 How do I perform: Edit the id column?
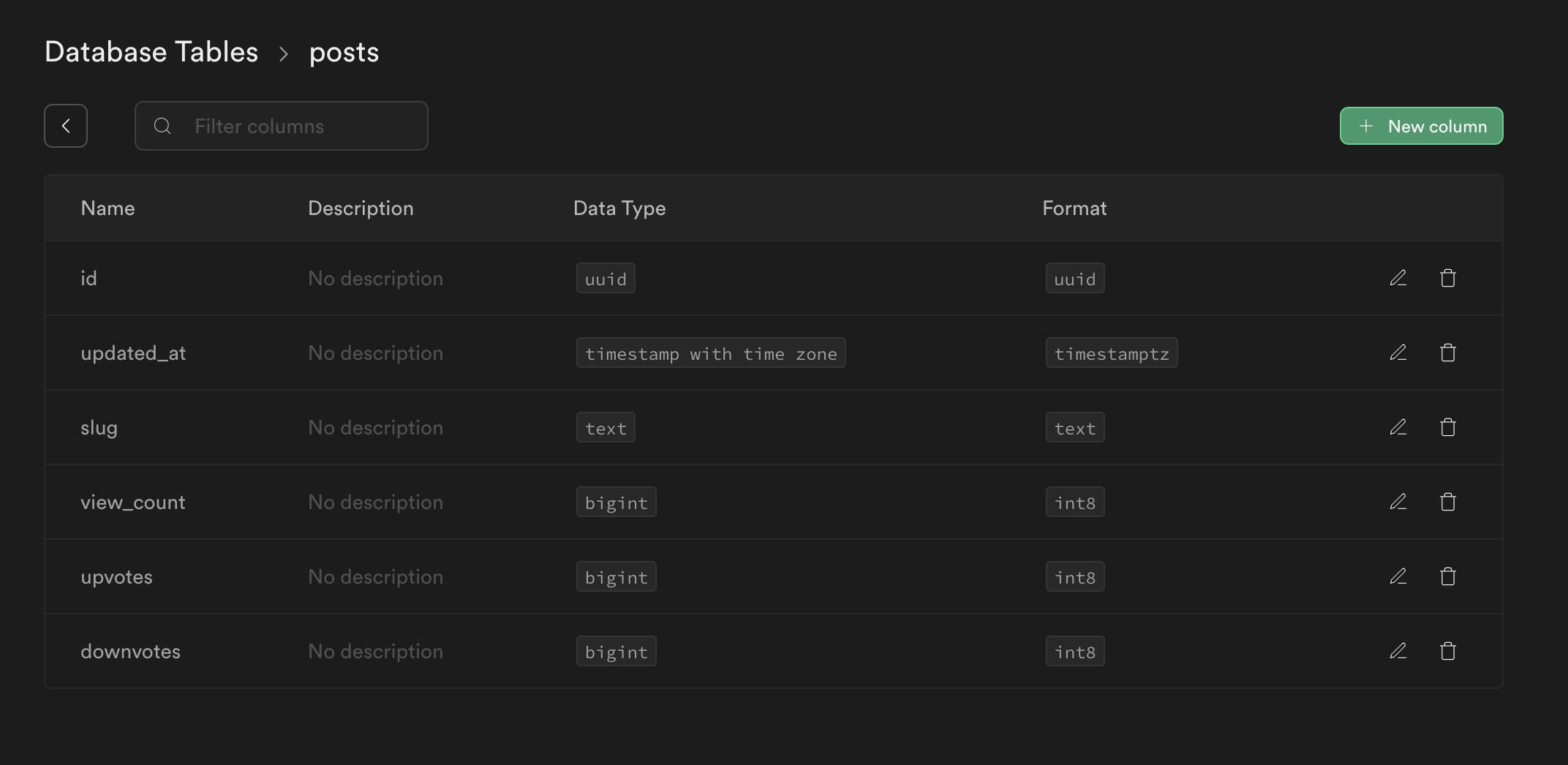[x=1398, y=278]
